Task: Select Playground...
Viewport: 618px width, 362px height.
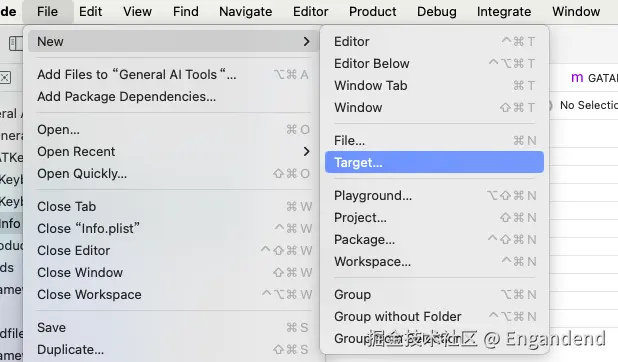Action: tap(434, 196)
